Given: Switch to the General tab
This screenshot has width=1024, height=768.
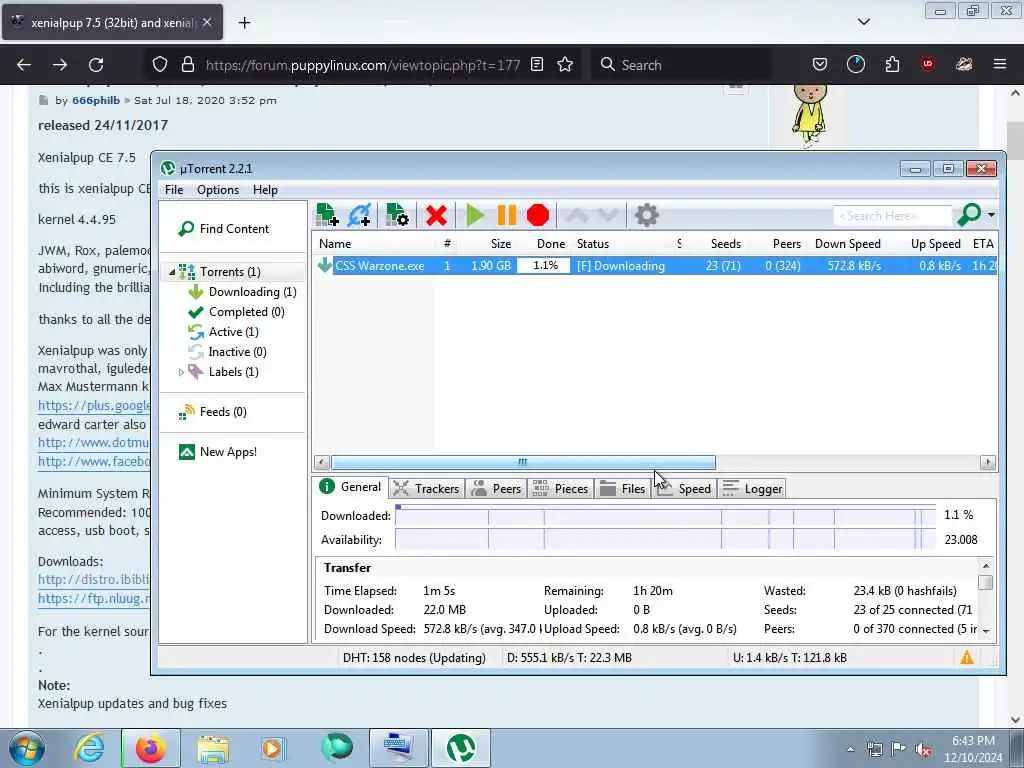Looking at the screenshot, I should coord(350,487).
